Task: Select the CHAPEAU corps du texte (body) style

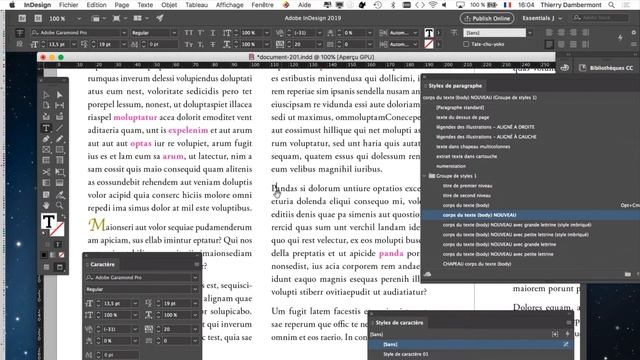Action: pos(477,264)
